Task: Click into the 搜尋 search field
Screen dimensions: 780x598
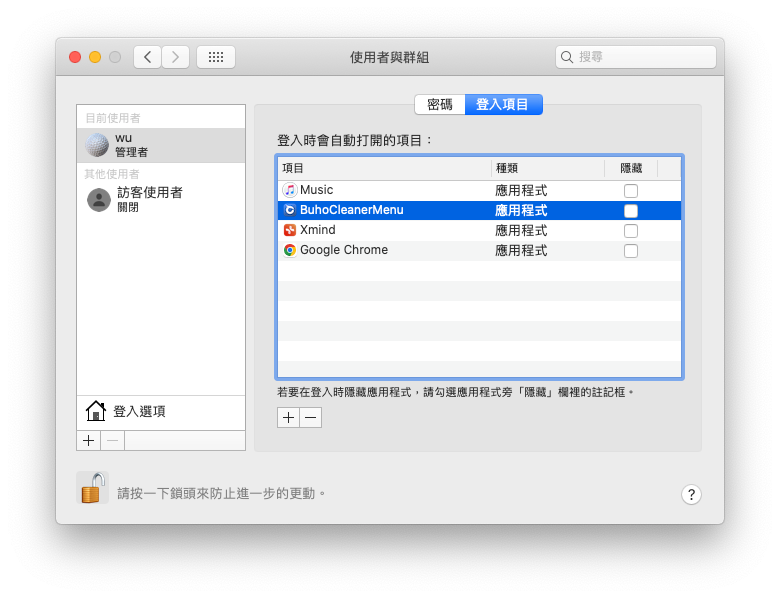Action: (636, 57)
